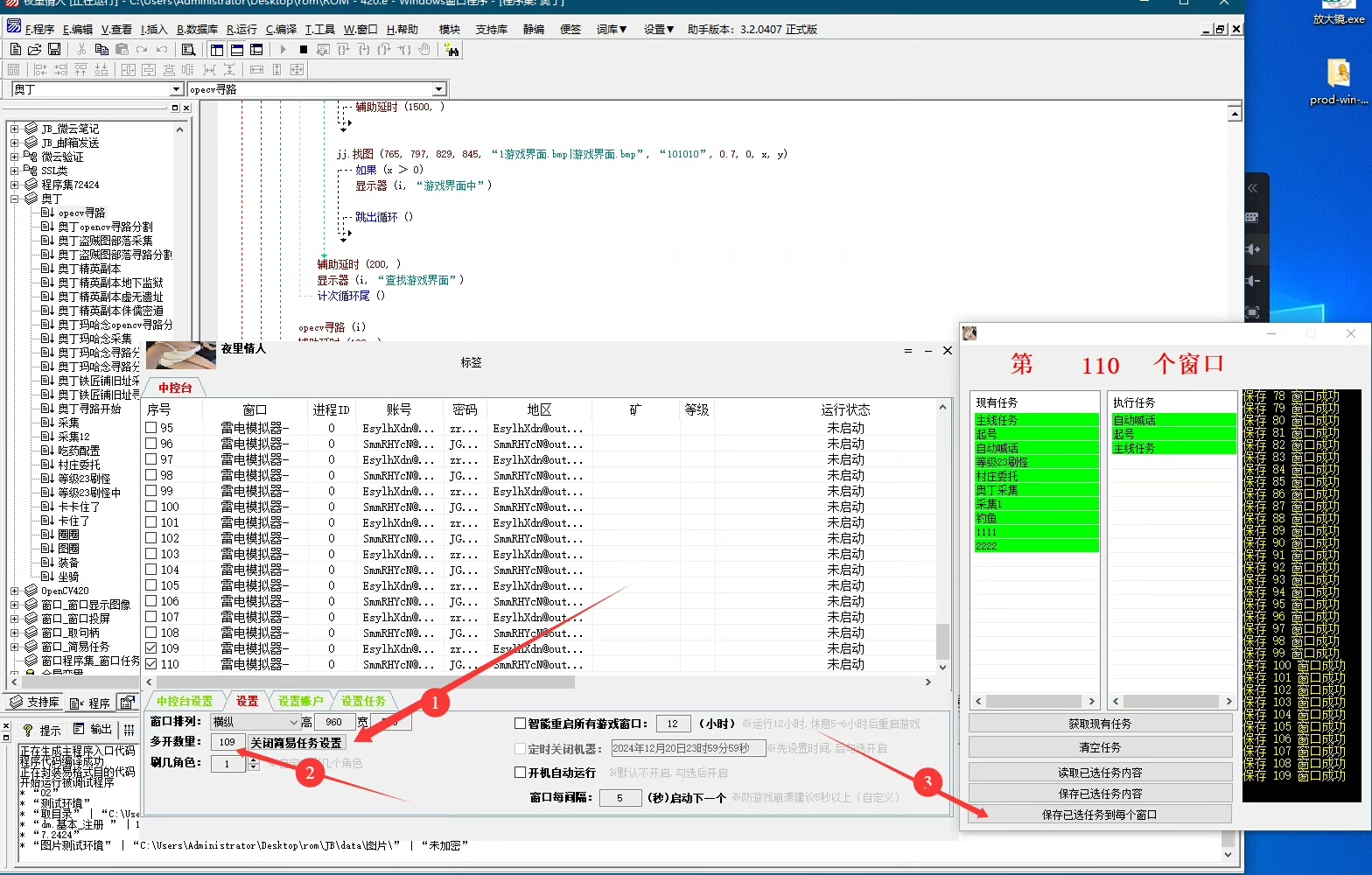
Task: Uncheck the checkbox for row 109
Action: [x=151, y=648]
